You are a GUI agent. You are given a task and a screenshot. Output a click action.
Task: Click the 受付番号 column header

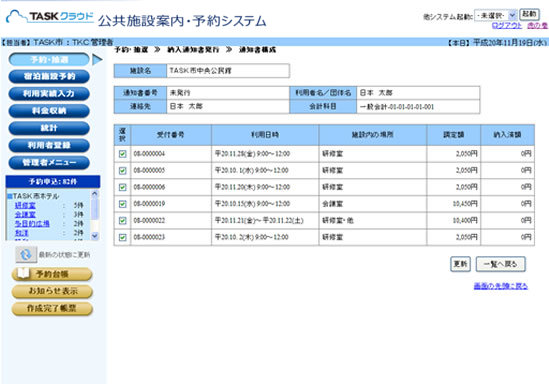coord(171,135)
